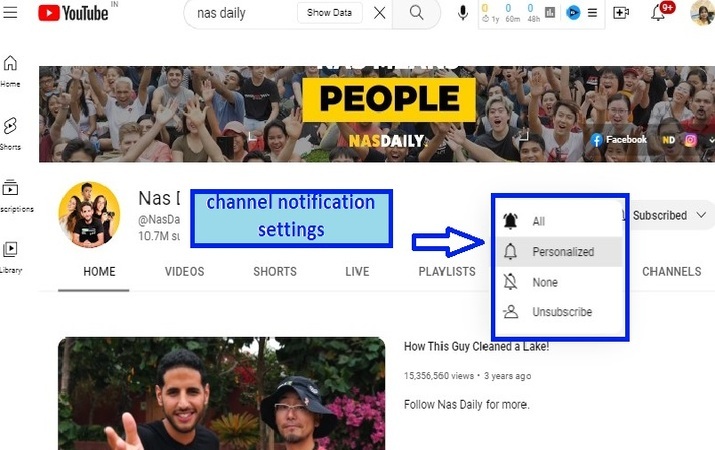Click the Show Data button
715x450 pixels.
pyautogui.click(x=329, y=13)
